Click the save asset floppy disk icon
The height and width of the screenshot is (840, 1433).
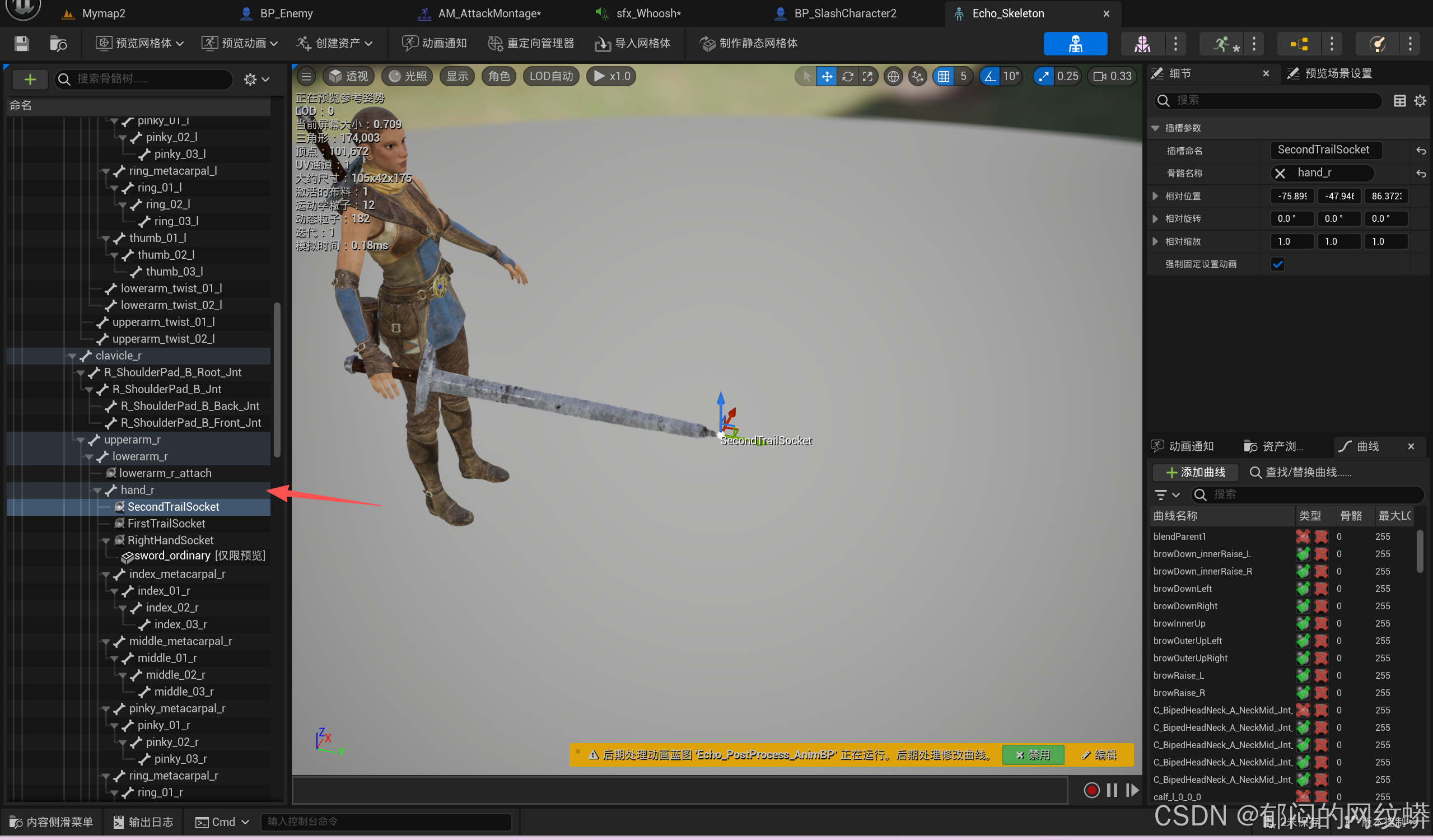22,43
